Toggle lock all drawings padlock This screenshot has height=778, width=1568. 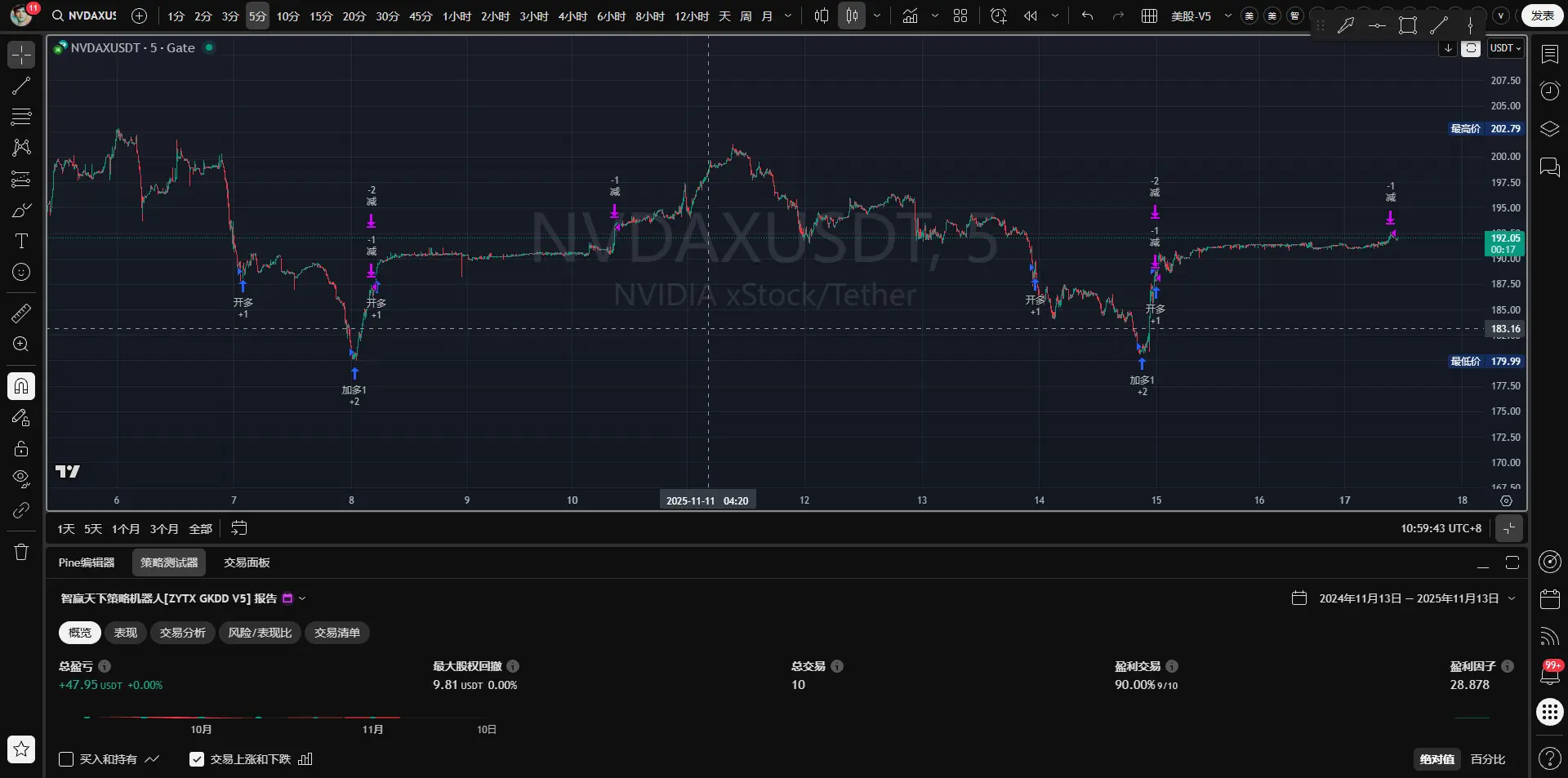coord(21,448)
